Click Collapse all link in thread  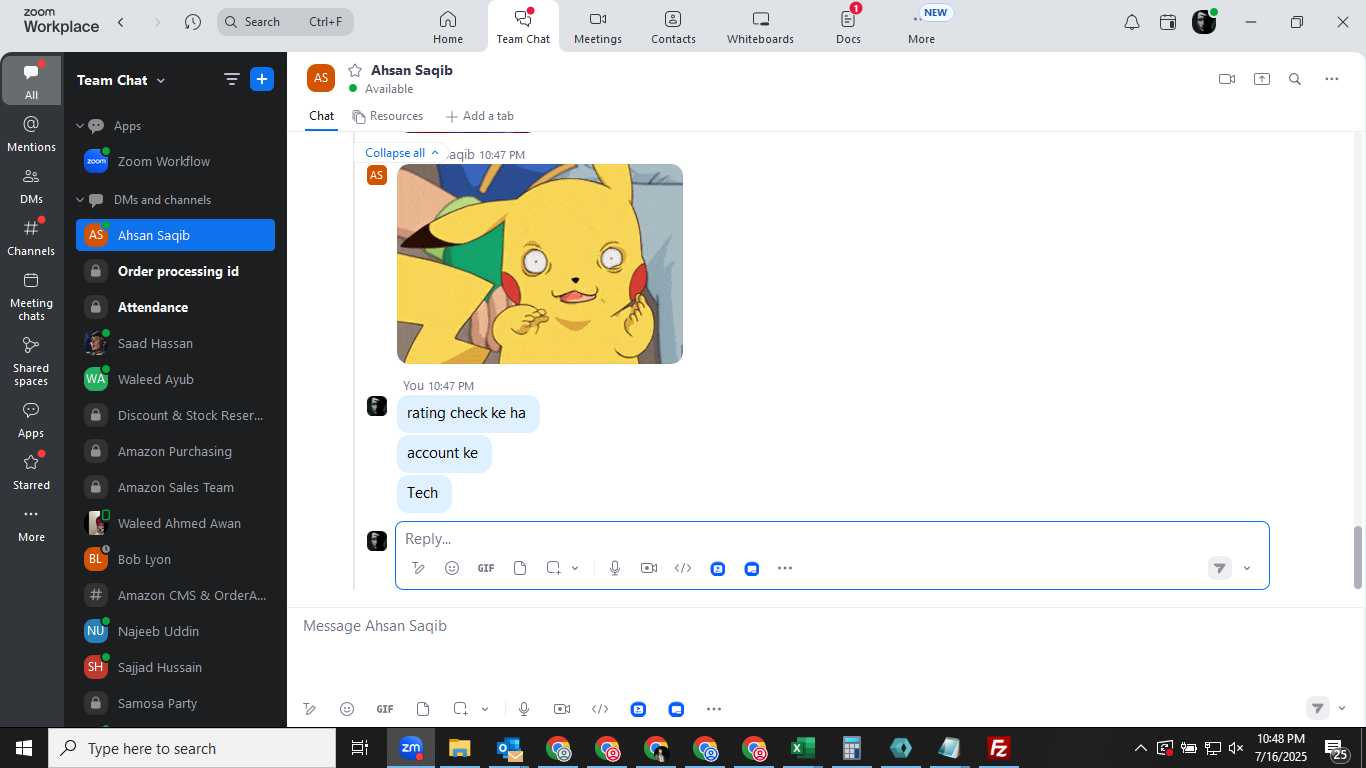tap(402, 153)
